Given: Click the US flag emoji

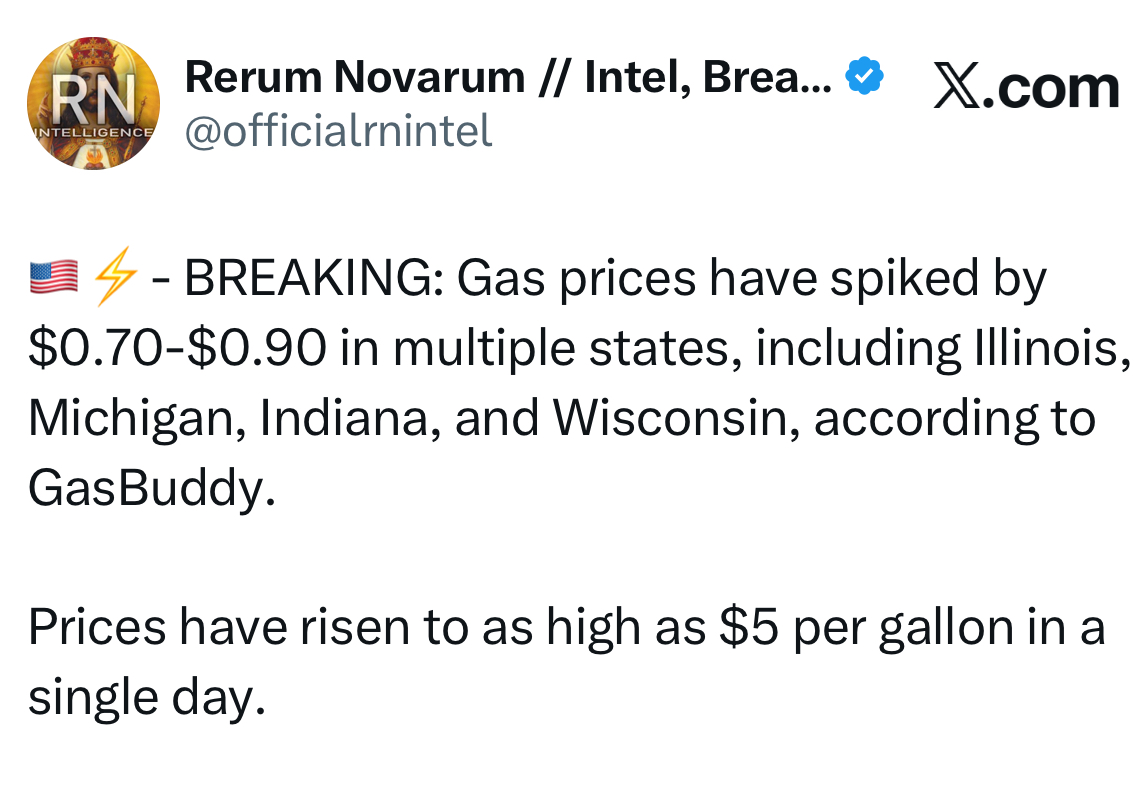Looking at the screenshot, I should [53, 280].
